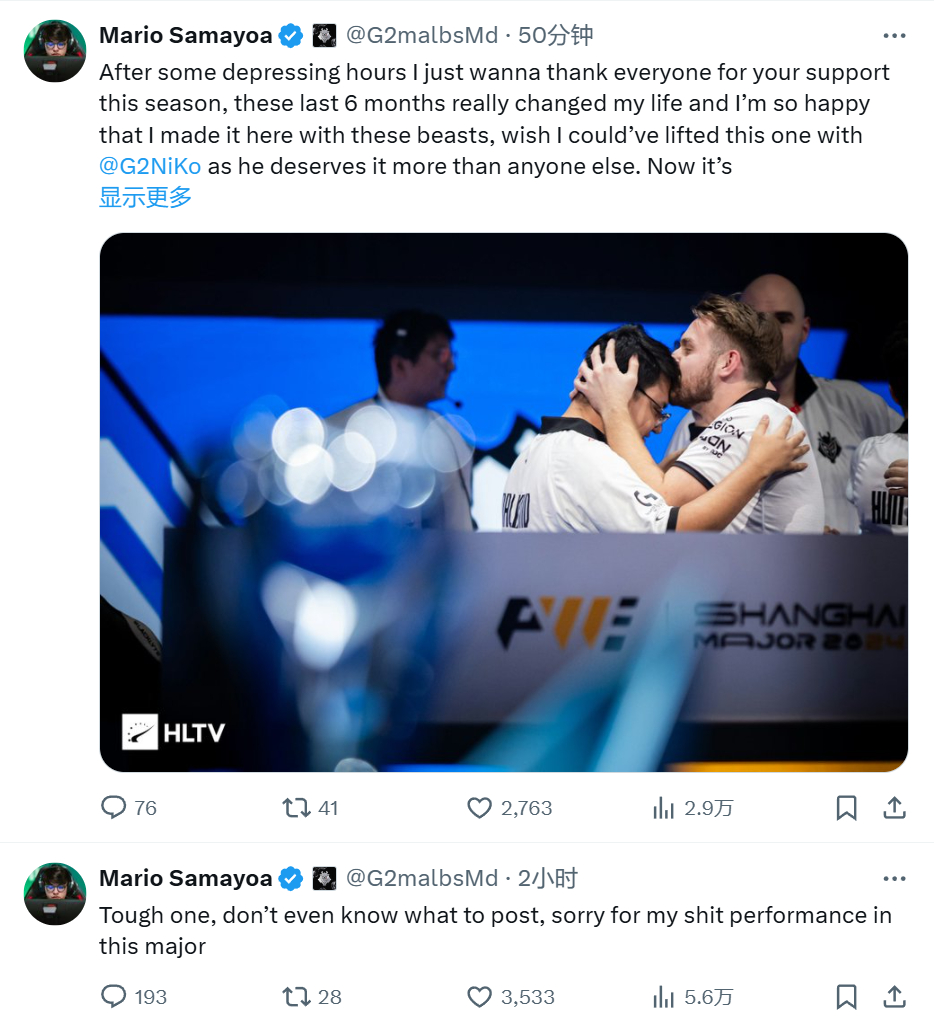
Task: Open the @G2NiKo mention link
Action: (x=150, y=166)
